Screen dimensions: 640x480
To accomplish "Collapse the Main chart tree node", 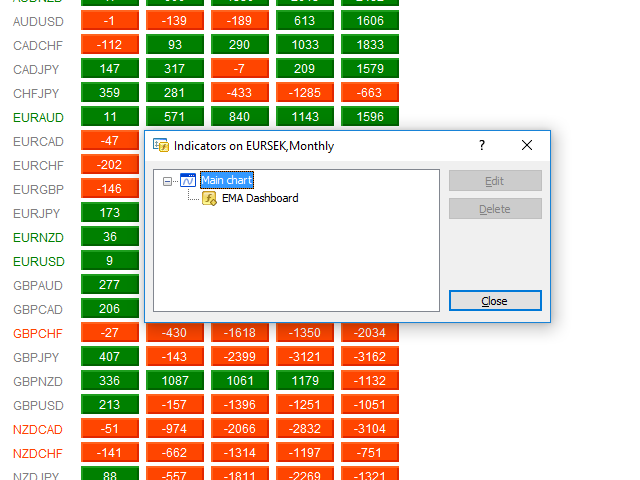I will coord(167,181).
